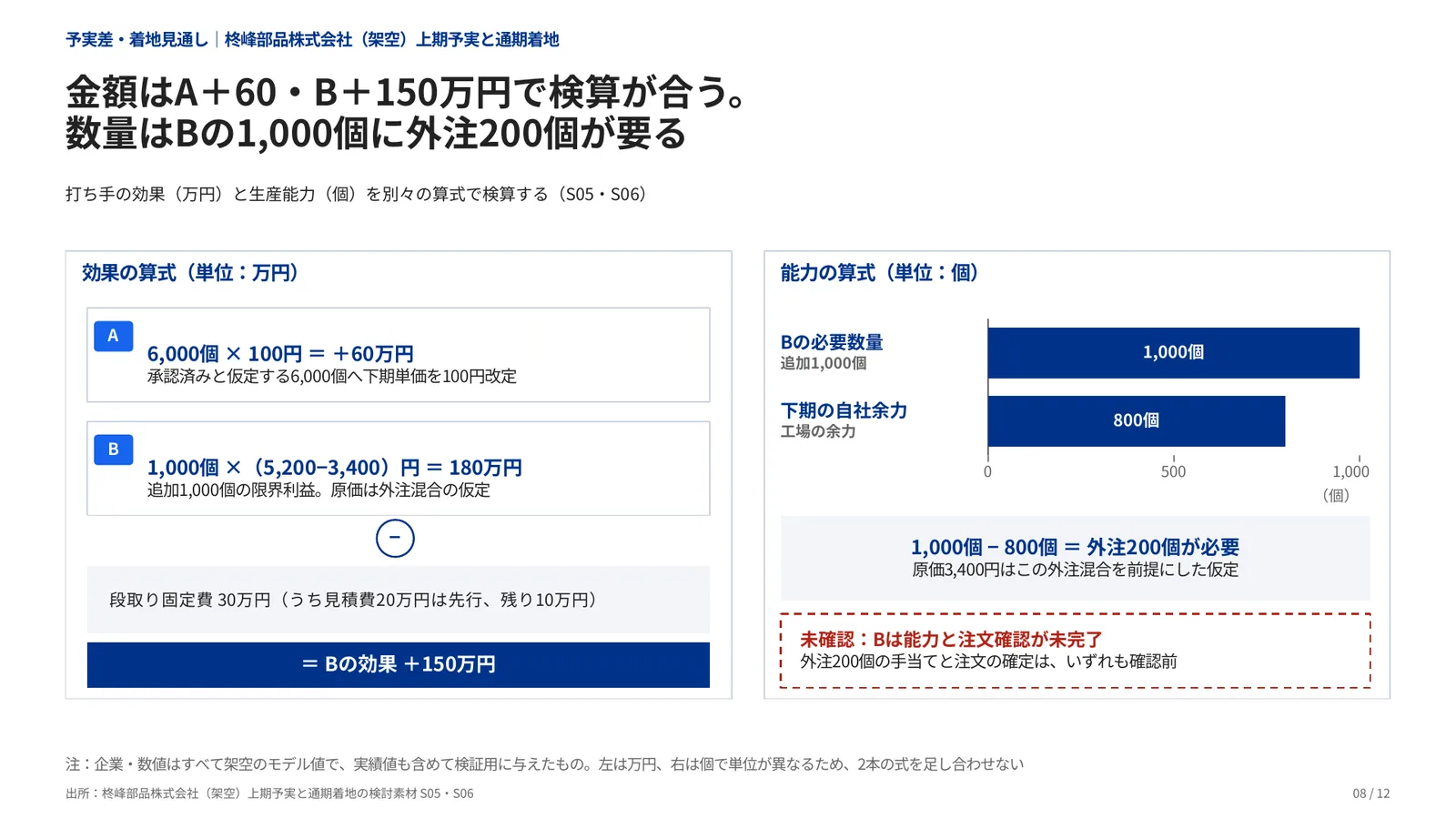Click the page number '08 / 12'
1456x819 pixels.
pyautogui.click(x=1371, y=794)
